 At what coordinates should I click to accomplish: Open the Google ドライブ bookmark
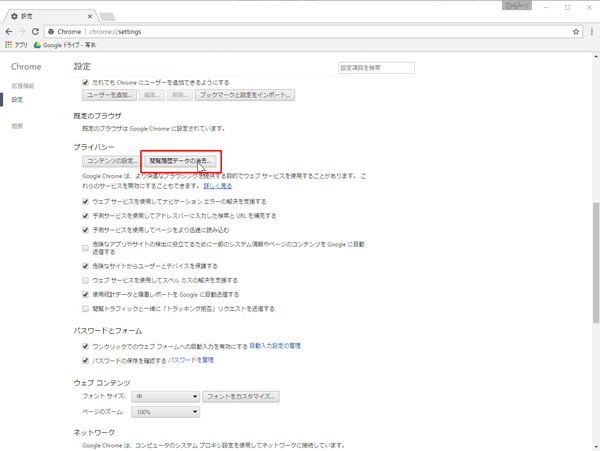(x=65, y=45)
